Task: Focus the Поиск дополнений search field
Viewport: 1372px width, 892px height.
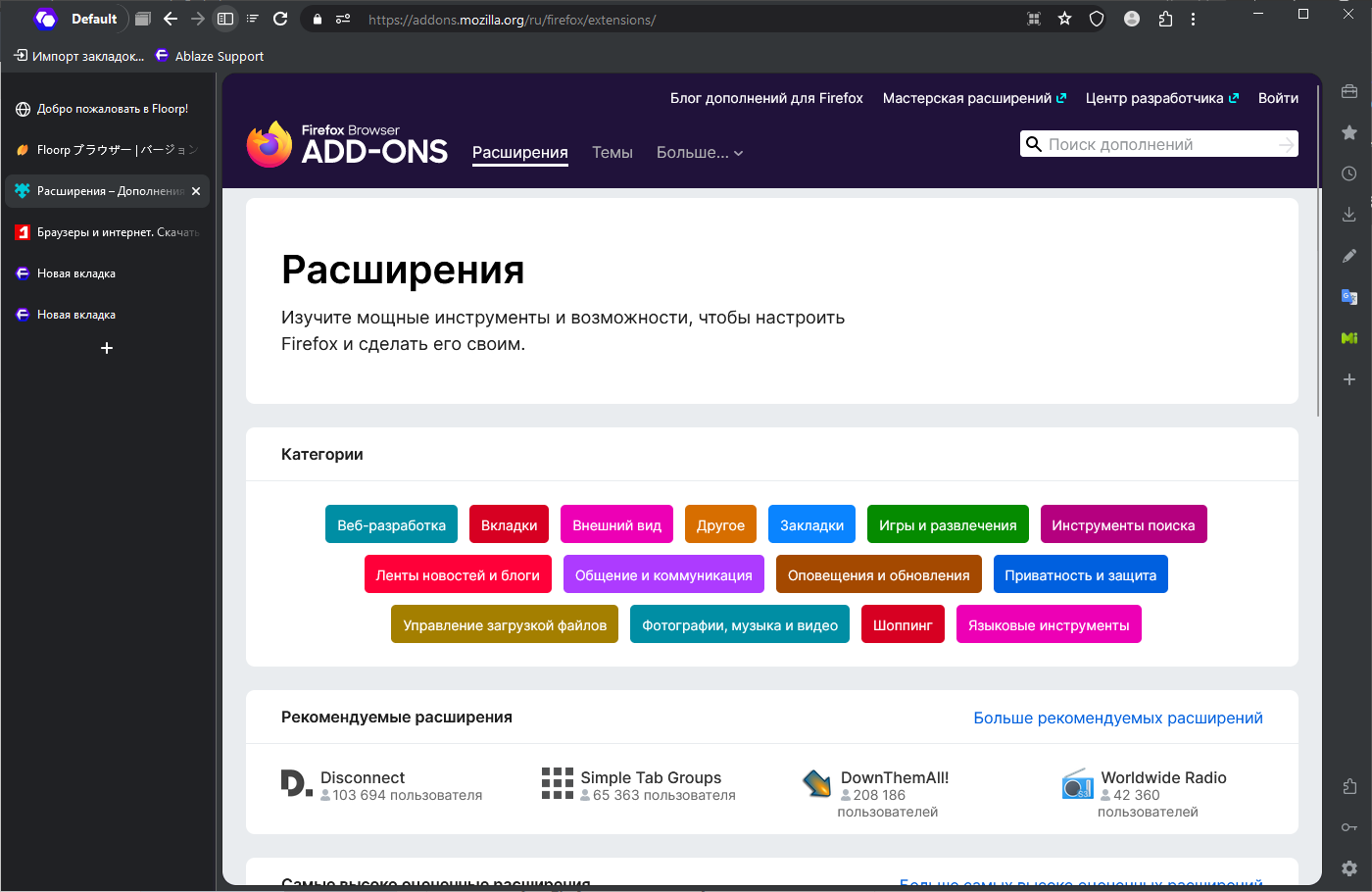Action: 1159,144
